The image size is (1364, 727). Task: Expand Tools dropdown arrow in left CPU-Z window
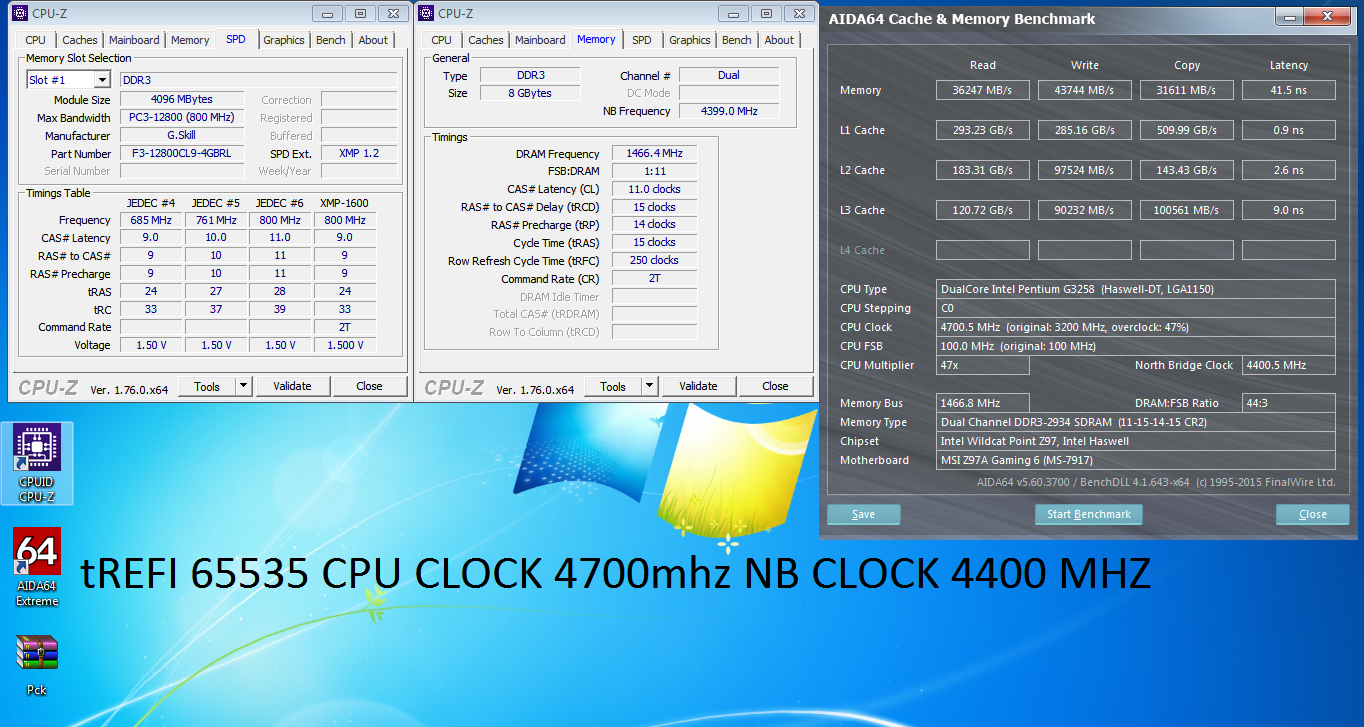pos(243,386)
